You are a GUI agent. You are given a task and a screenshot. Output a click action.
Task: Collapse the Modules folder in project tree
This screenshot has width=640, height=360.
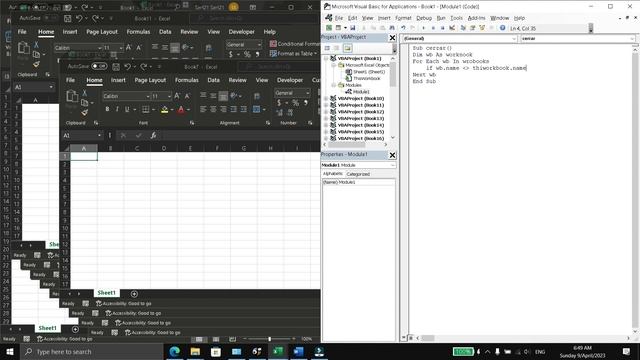pos(333,85)
